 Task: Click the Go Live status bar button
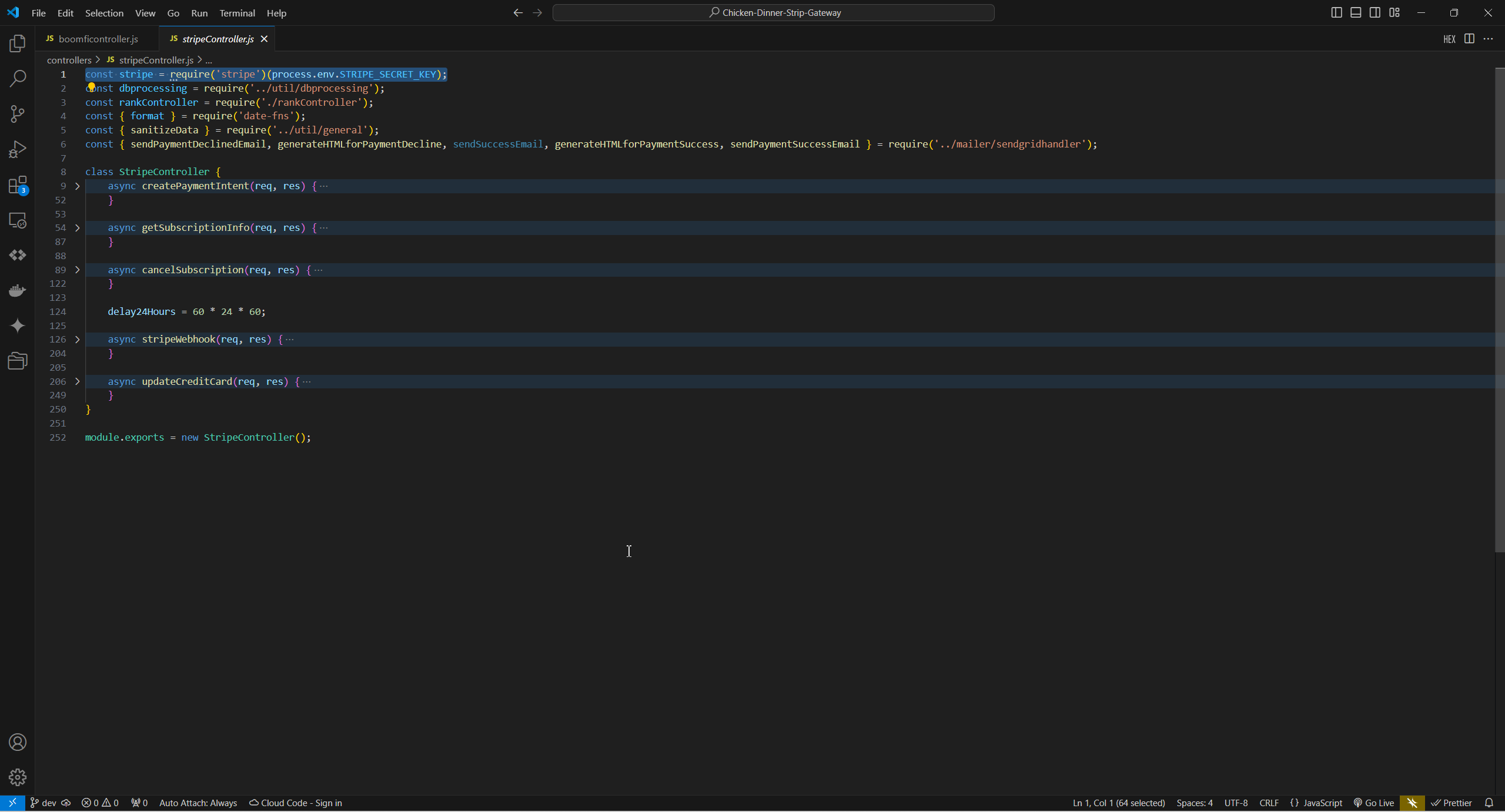pos(1373,803)
